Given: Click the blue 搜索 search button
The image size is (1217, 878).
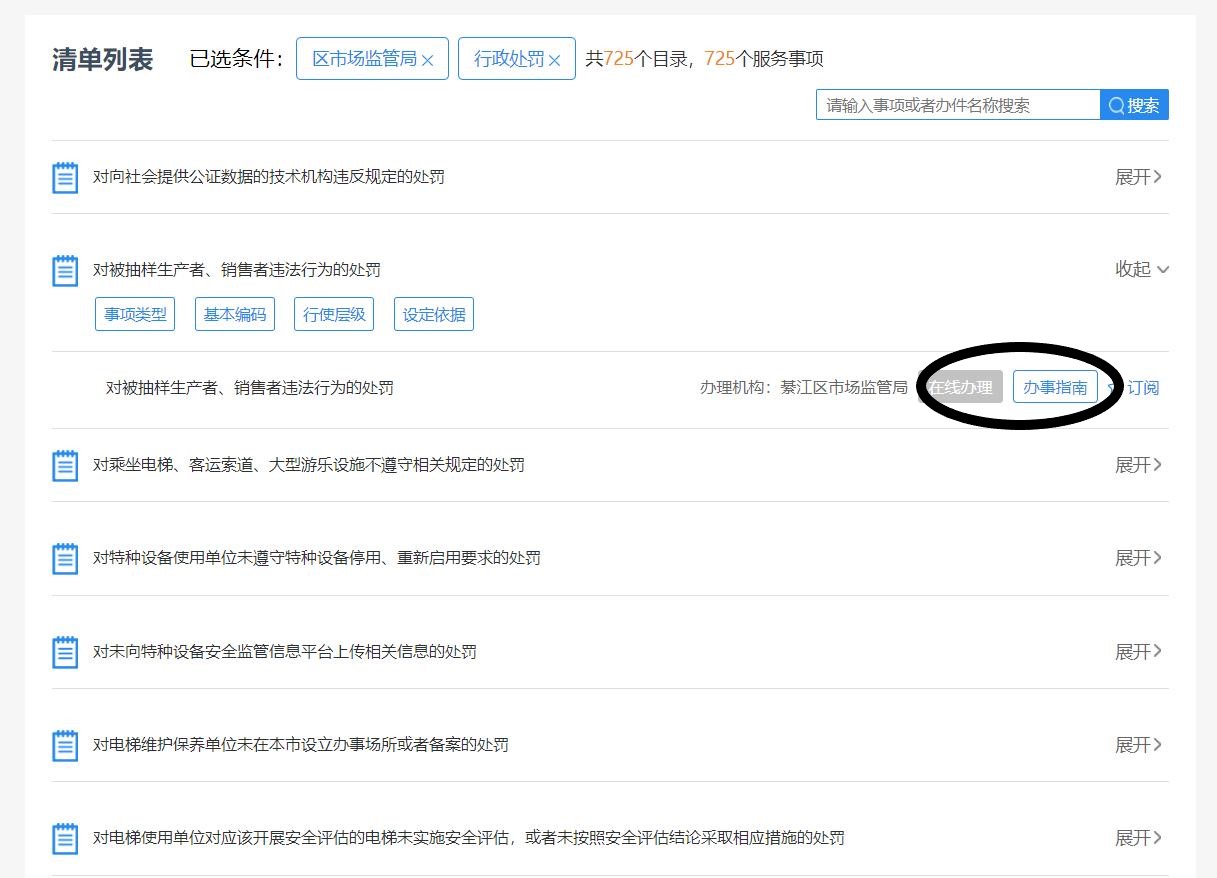Looking at the screenshot, I should (1134, 105).
